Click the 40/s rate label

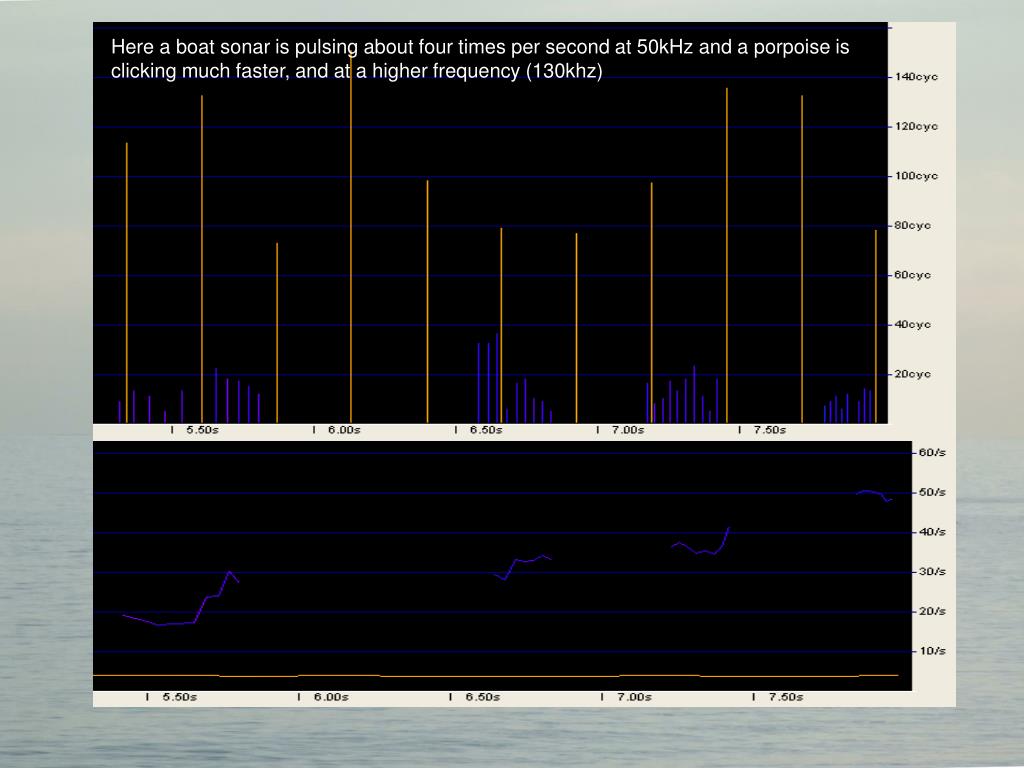pos(932,532)
